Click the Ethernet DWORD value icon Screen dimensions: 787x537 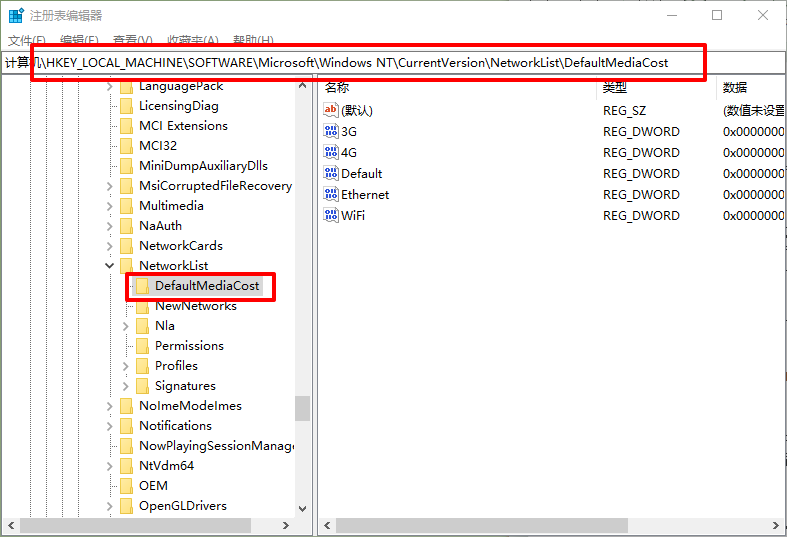point(331,194)
